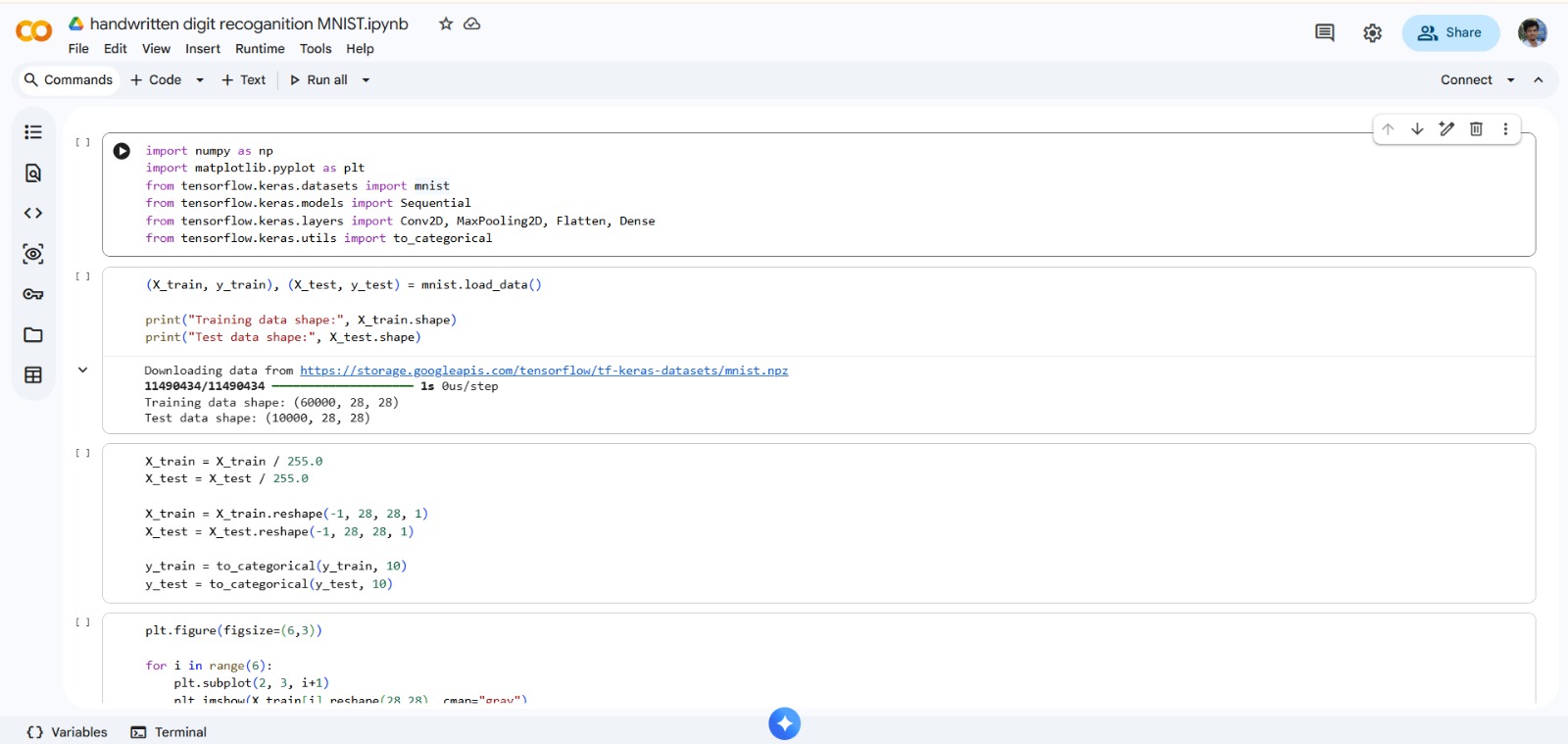Expand the Run all dropdown arrow

[367, 80]
